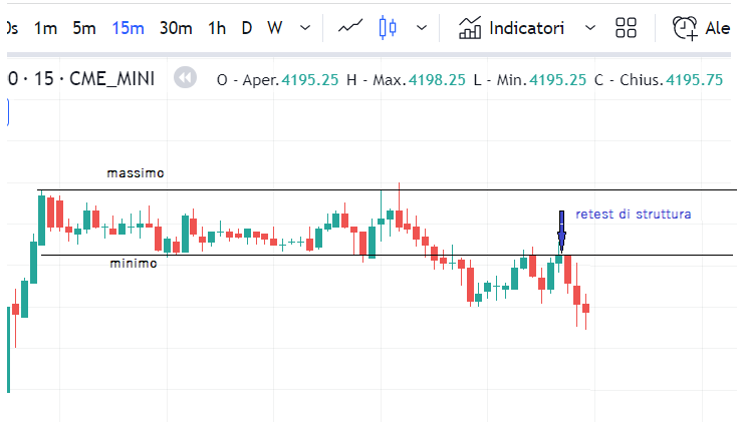Open the indicator templates grid icon
Viewport: 738px width, 422px height.
(626, 28)
